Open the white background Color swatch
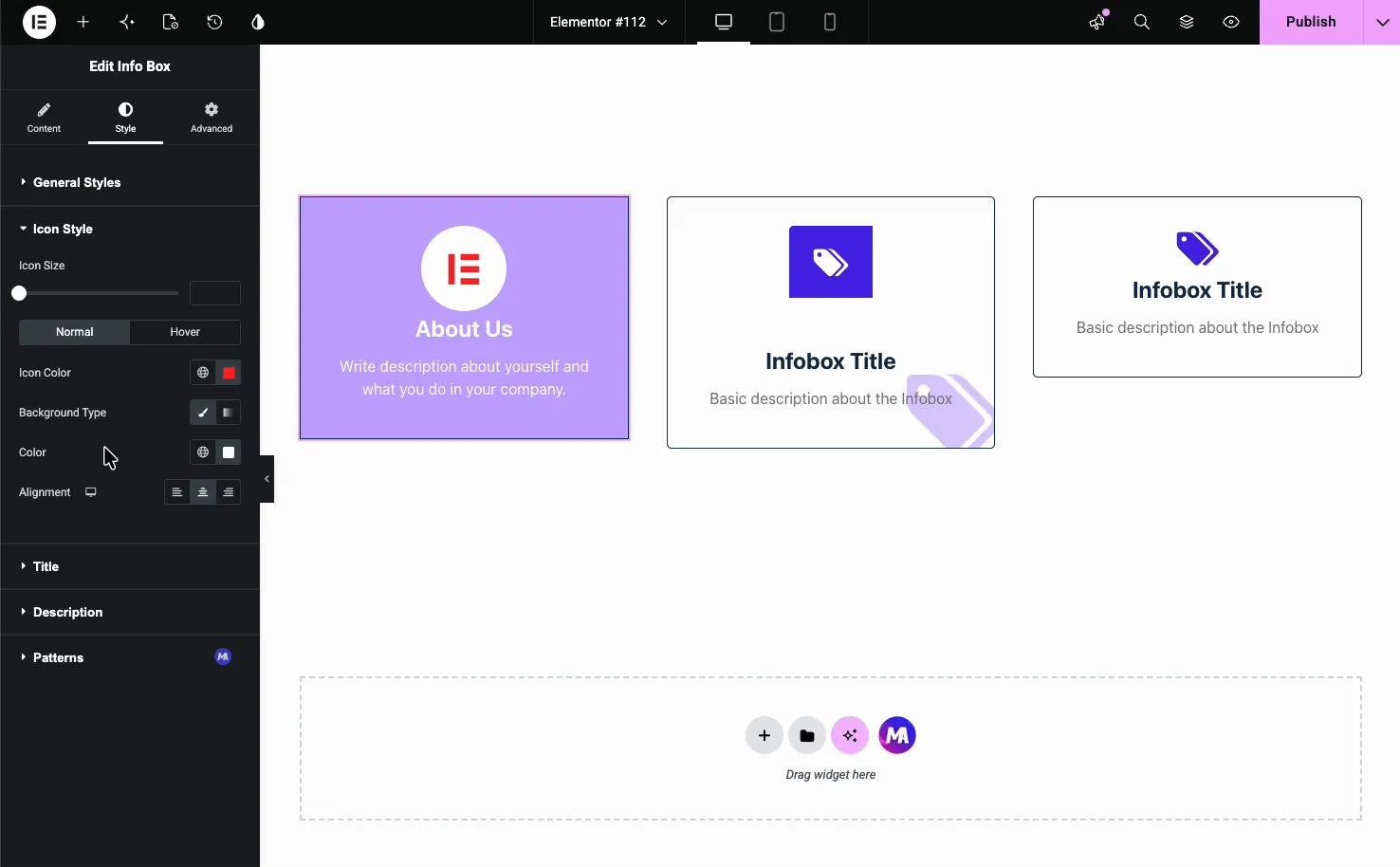The image size is (1400, 867). click(x=229, y=452)
